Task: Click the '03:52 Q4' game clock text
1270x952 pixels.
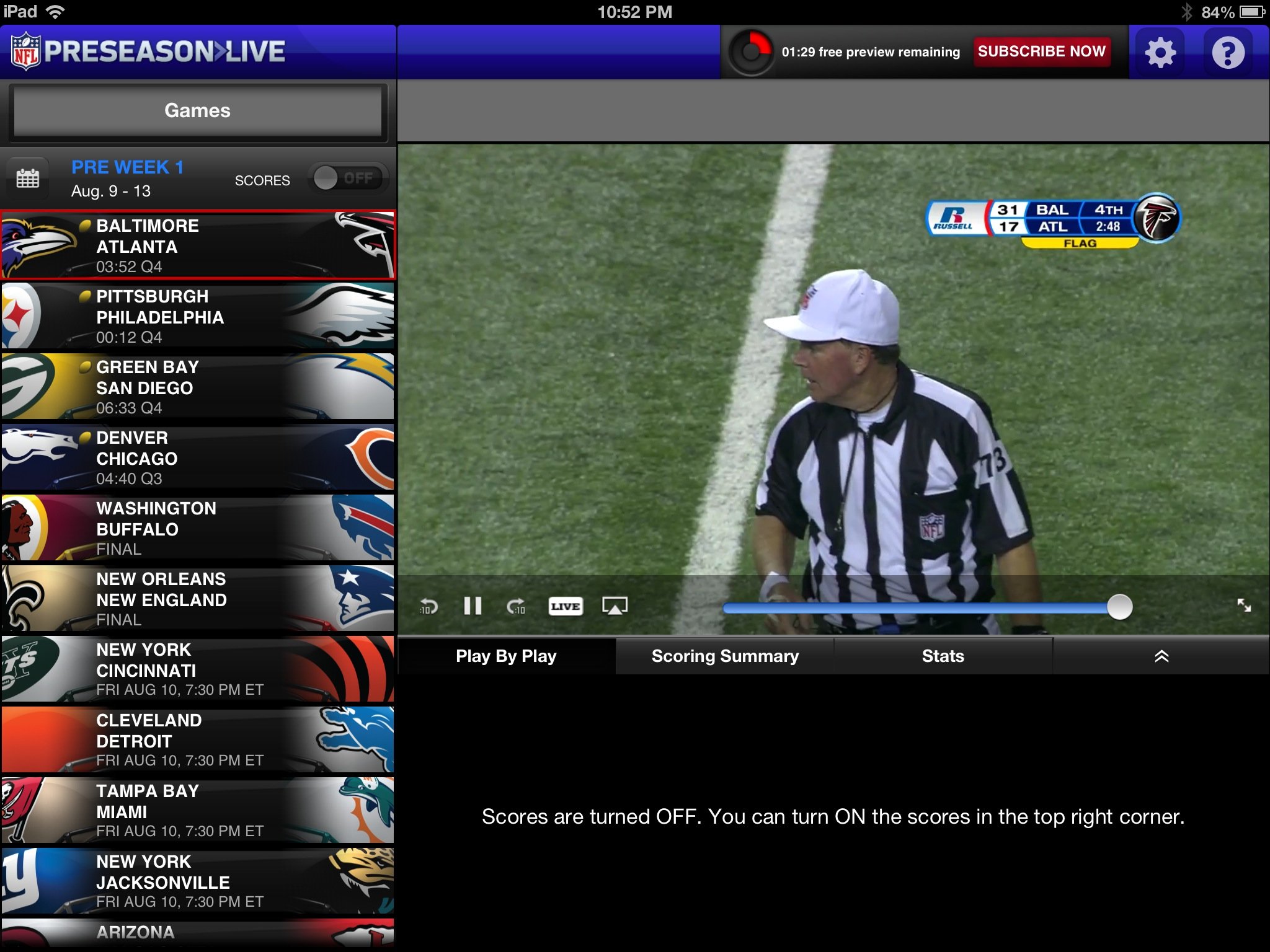Action: pyautogui.click(x=129, y=267)
